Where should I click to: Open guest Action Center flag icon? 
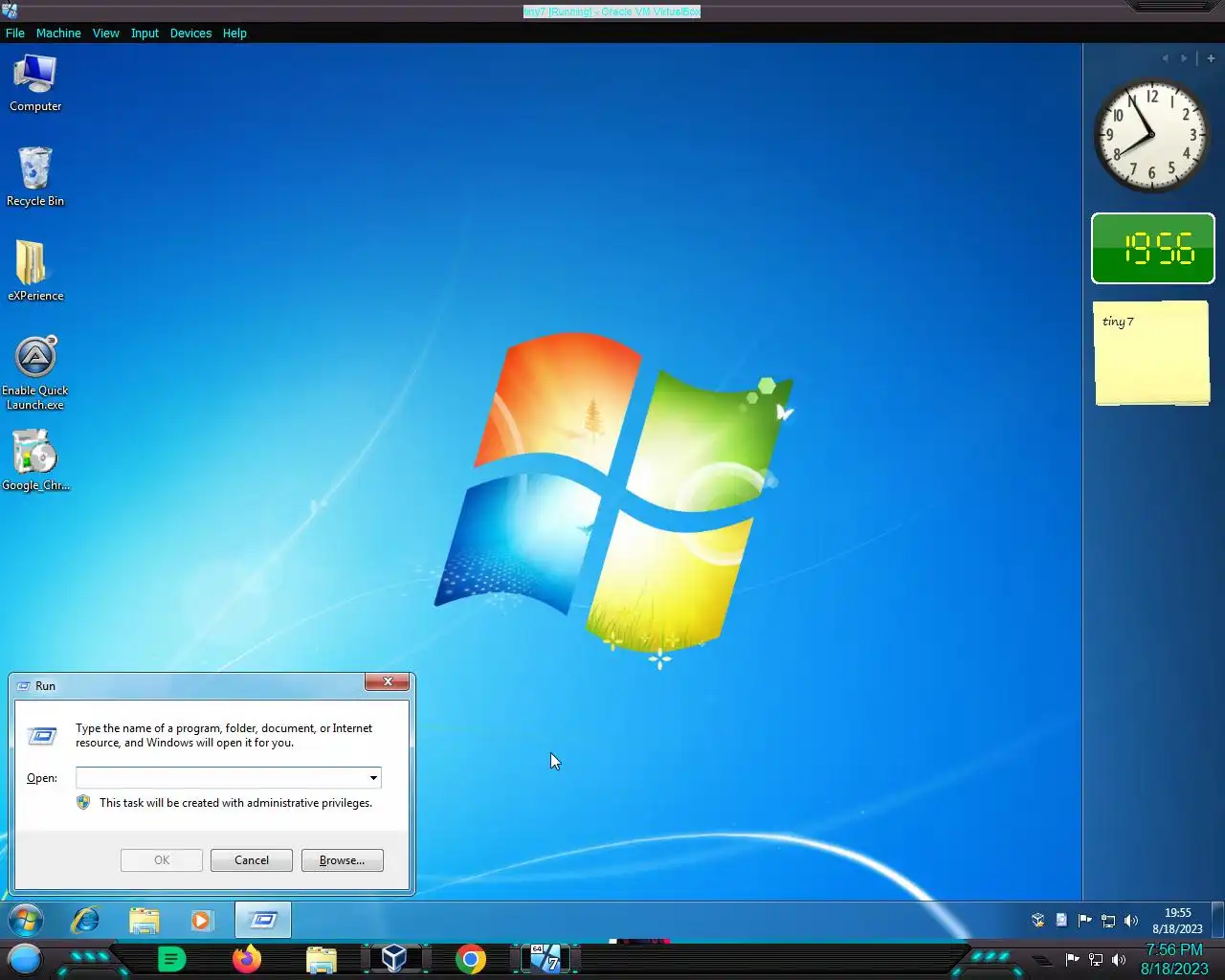[x=1084, y=921]
